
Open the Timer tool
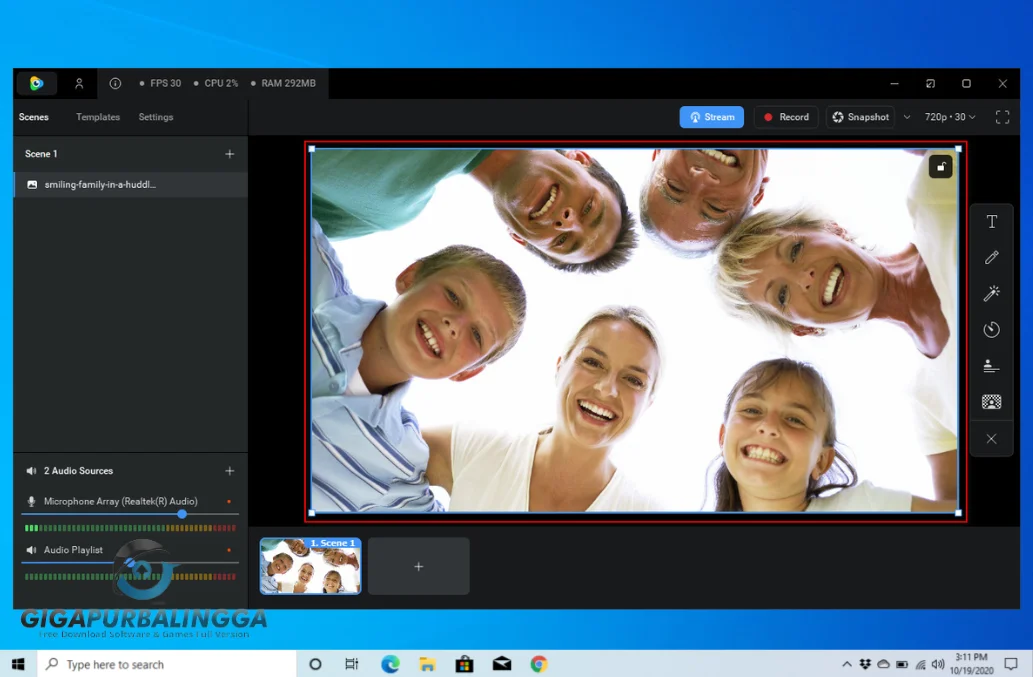(991, 330)
